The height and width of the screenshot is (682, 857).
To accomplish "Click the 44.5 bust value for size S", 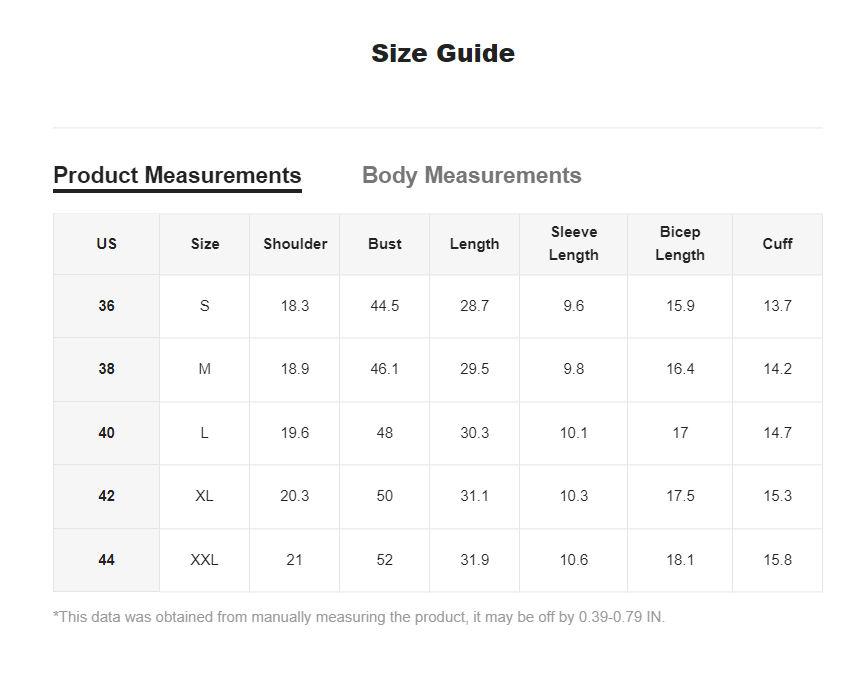I will point(385,306).
